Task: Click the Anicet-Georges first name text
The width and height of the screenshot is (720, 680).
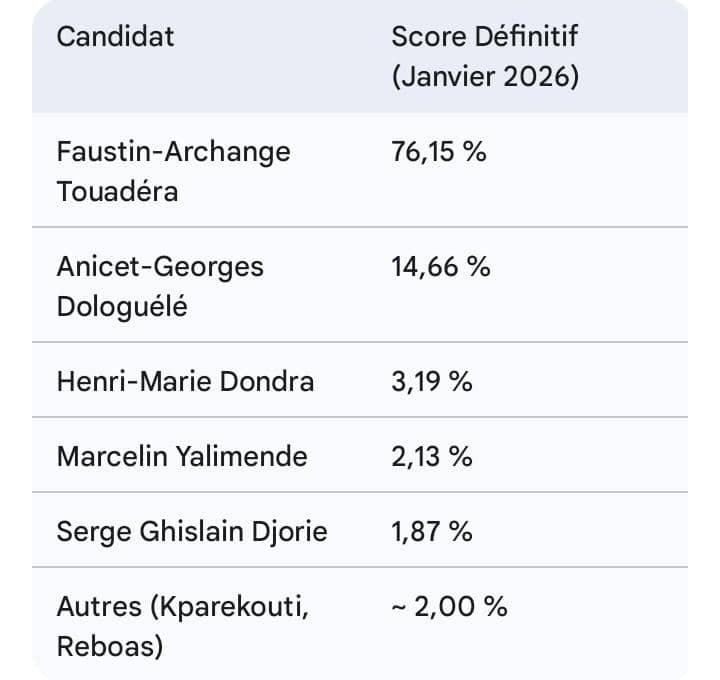Action: [x=160, y=266]
